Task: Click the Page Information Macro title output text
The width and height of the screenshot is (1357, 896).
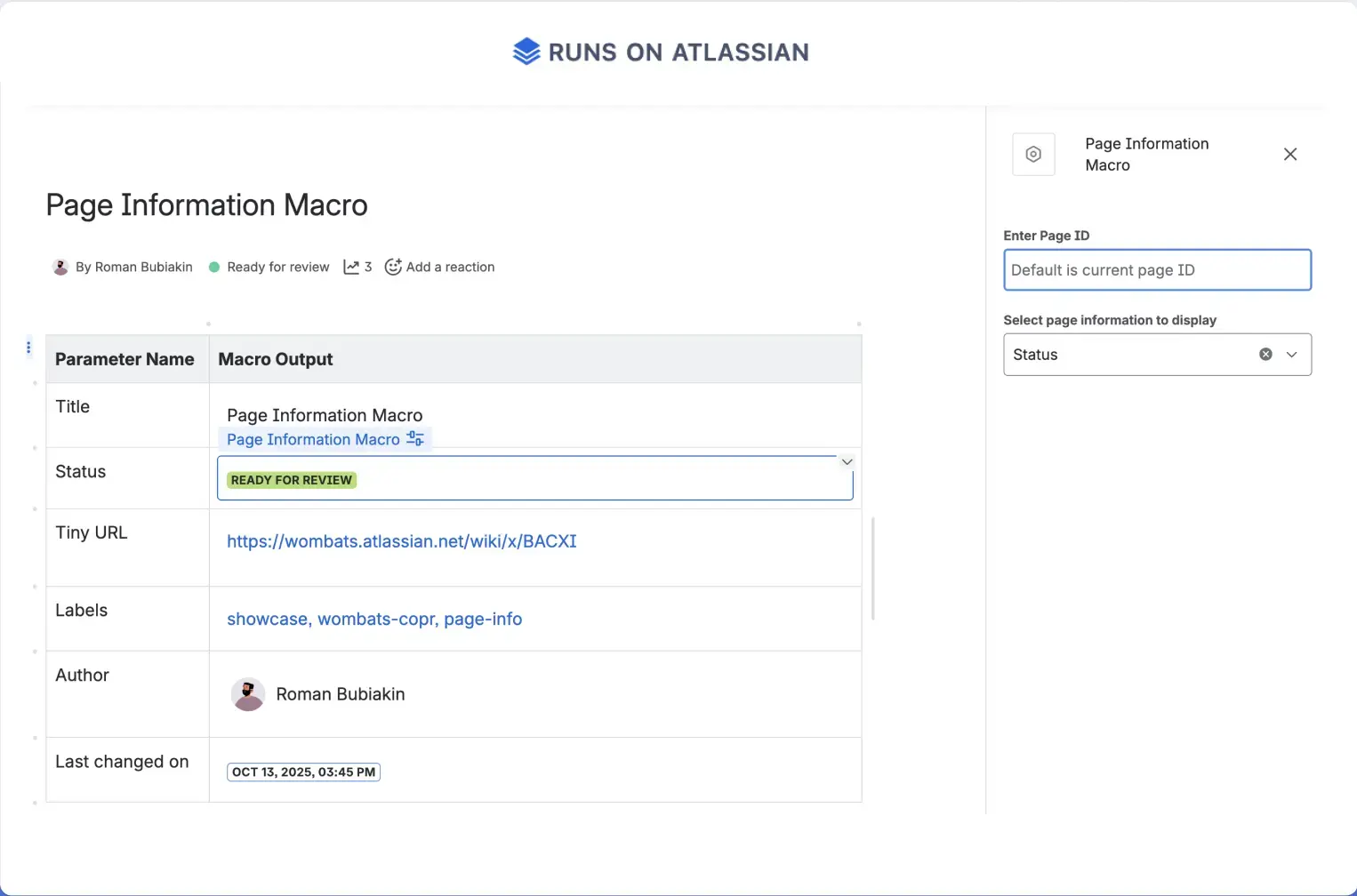Action: (325, 415)
